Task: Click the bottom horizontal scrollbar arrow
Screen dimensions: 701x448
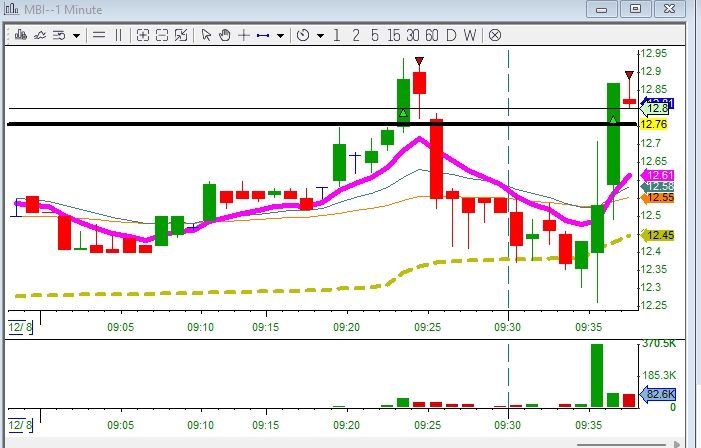Action: pos(677,444)
